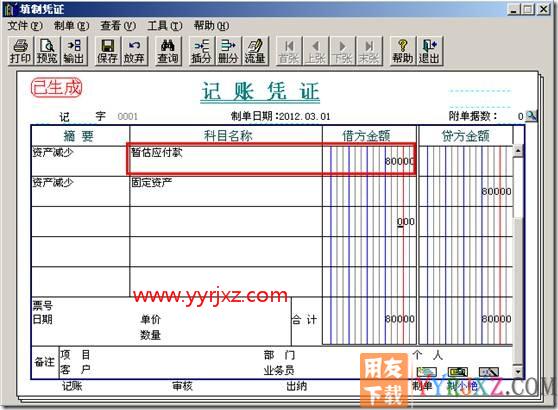
Task: Click the 备注 label
Action: pos(44,362)
